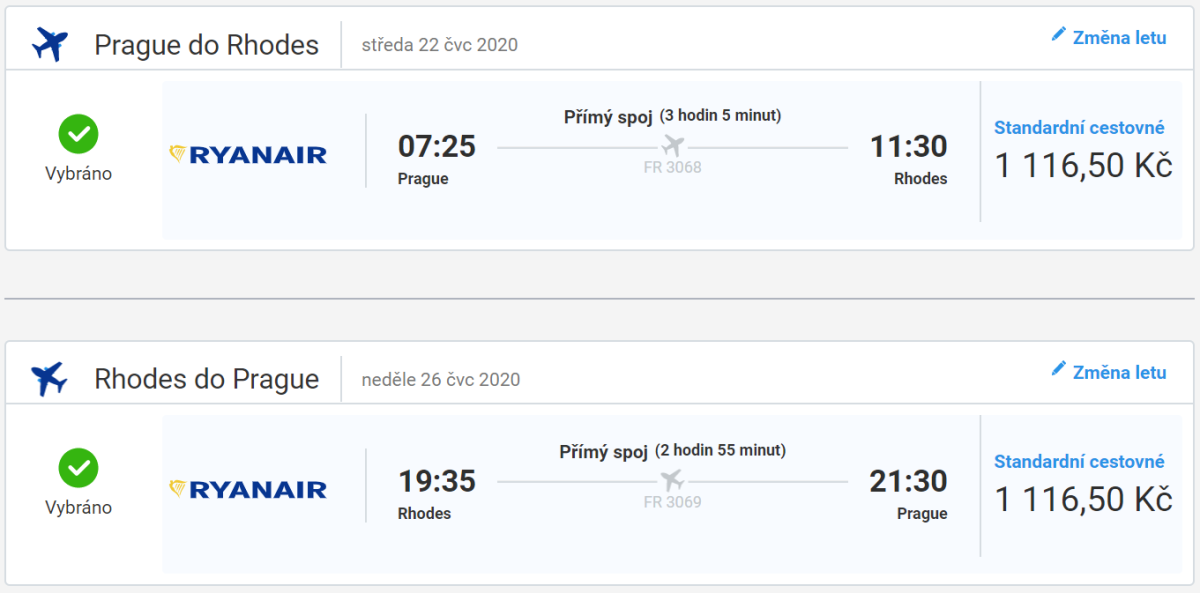Click 21:30 Prague arrival time
1200x593 pixels.
pyautogui.click(x=908, y=481)
